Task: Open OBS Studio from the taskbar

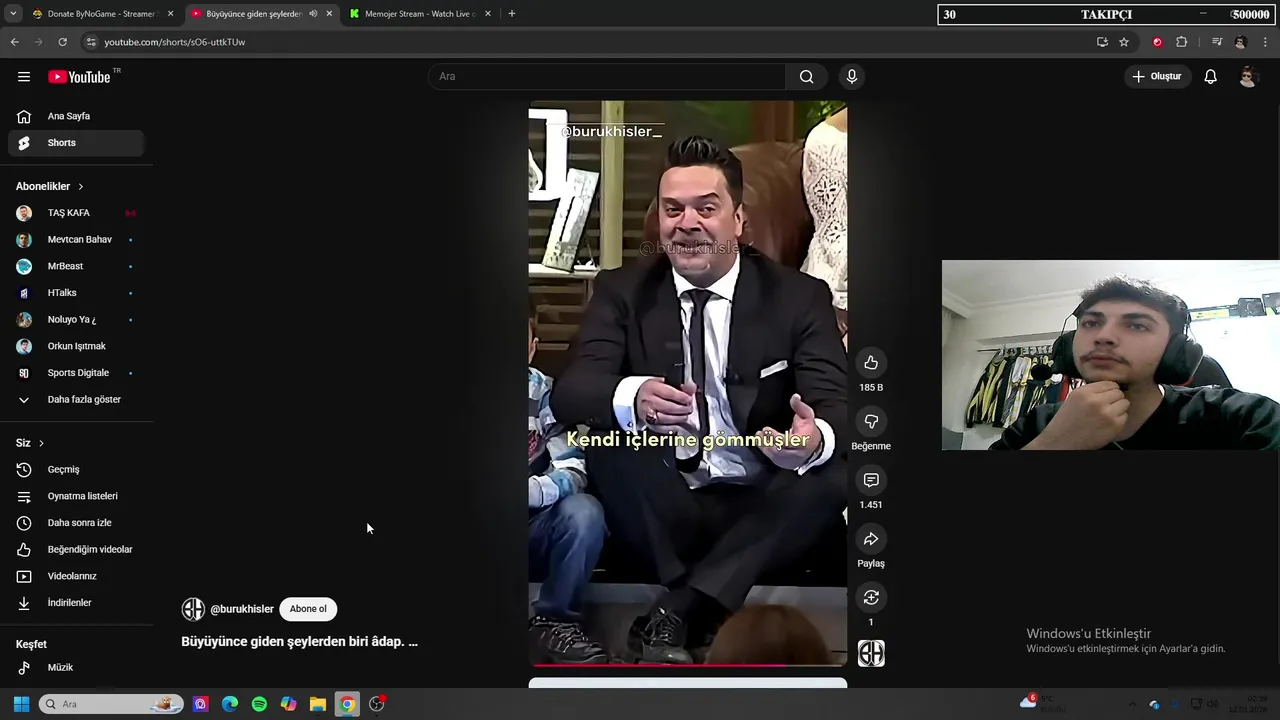Action: point(377,704)
